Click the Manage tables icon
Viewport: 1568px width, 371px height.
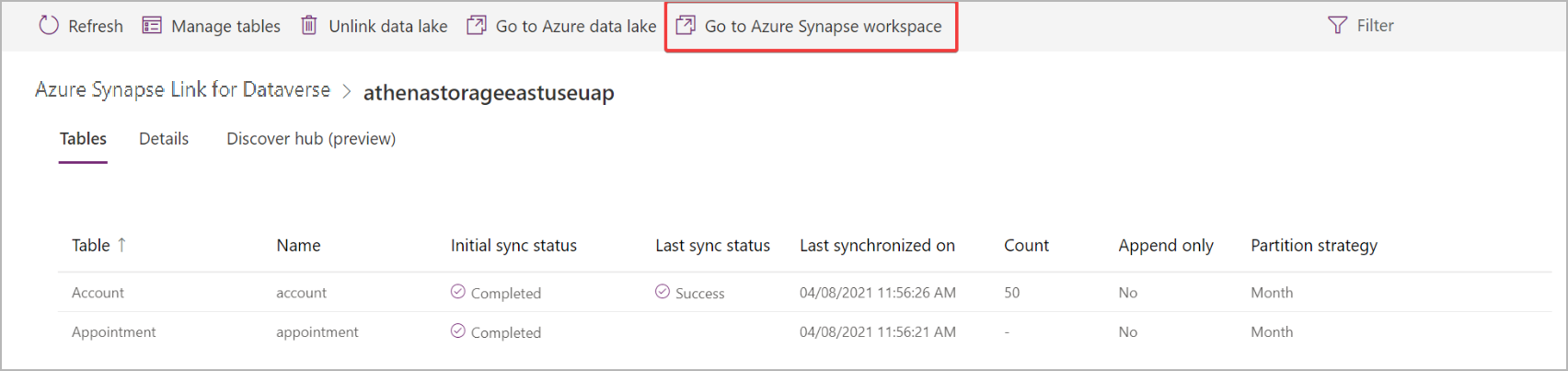pos(152,26)
